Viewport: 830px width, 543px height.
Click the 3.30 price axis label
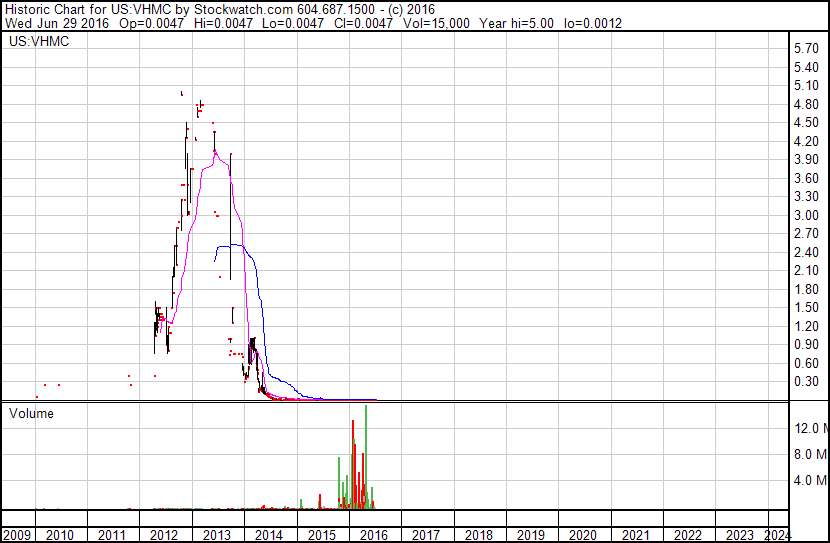tap(806, 196)
